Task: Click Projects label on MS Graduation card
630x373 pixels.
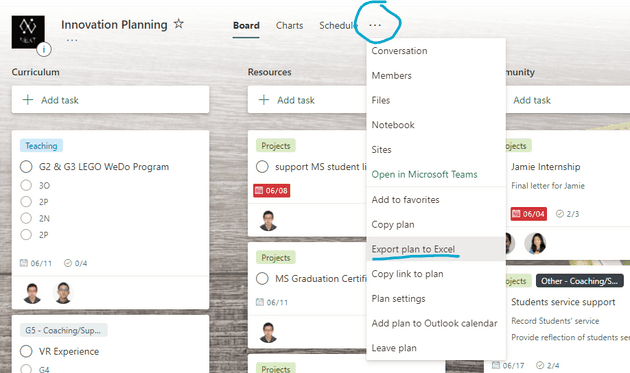Action: [276, 257]
